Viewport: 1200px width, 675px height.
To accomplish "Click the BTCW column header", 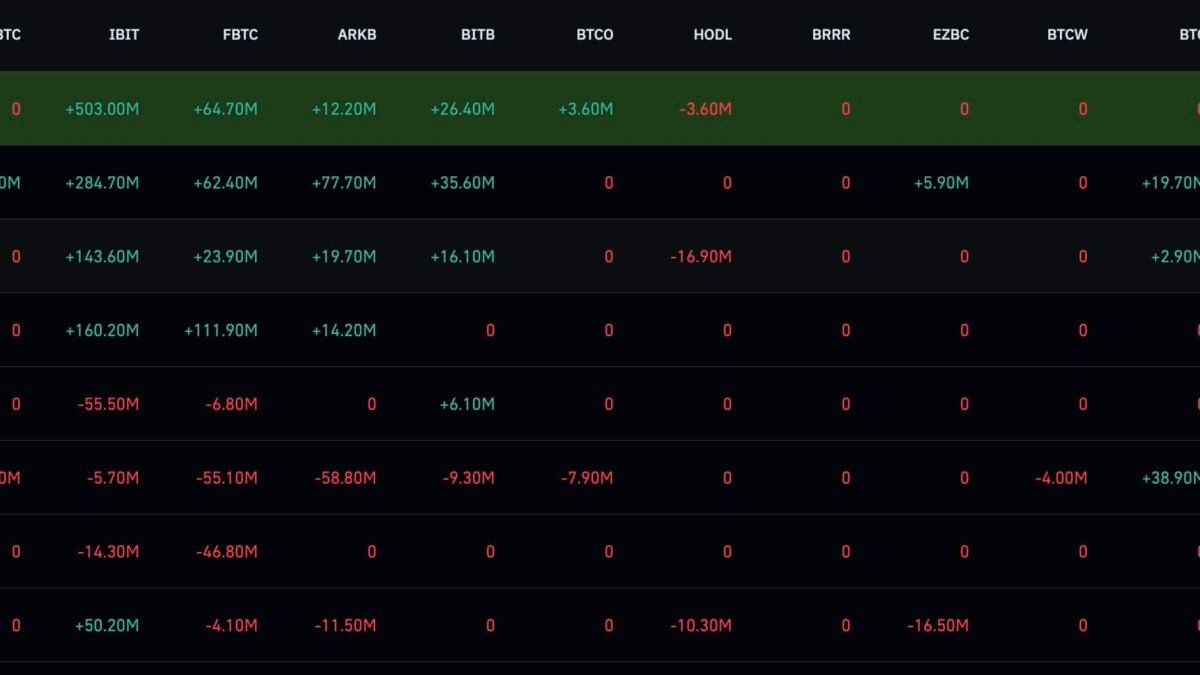I will coord(1067,35).
